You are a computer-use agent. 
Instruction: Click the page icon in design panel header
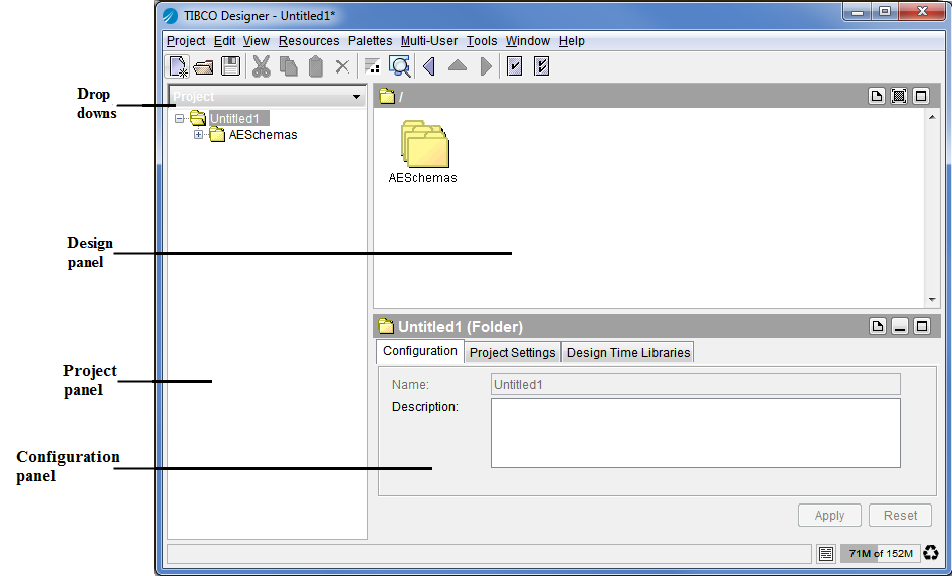coord(877,96)
